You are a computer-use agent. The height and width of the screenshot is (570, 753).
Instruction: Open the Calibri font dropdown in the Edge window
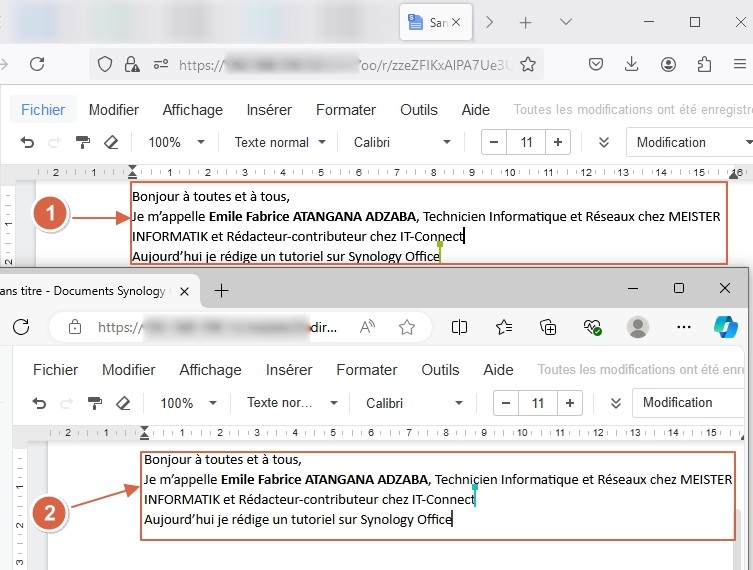(415, 403)
